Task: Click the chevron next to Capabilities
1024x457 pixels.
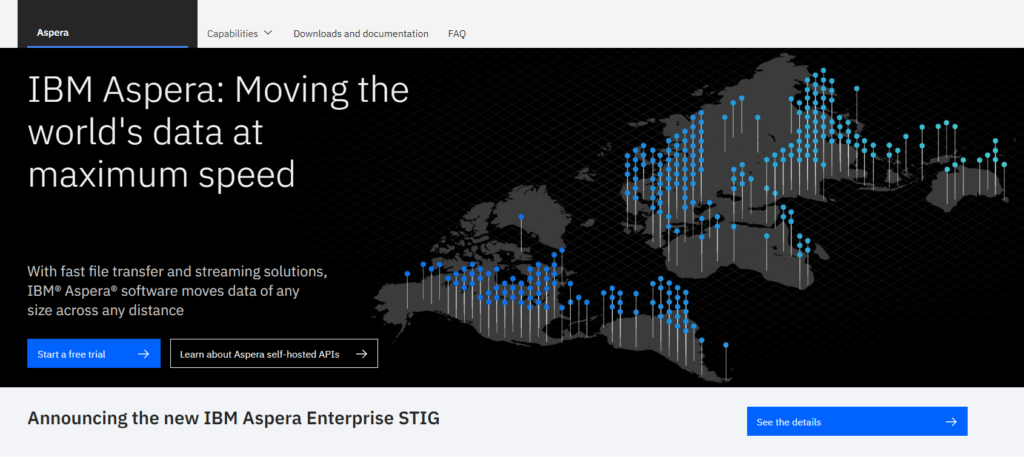Action: (x=268, y=33)
